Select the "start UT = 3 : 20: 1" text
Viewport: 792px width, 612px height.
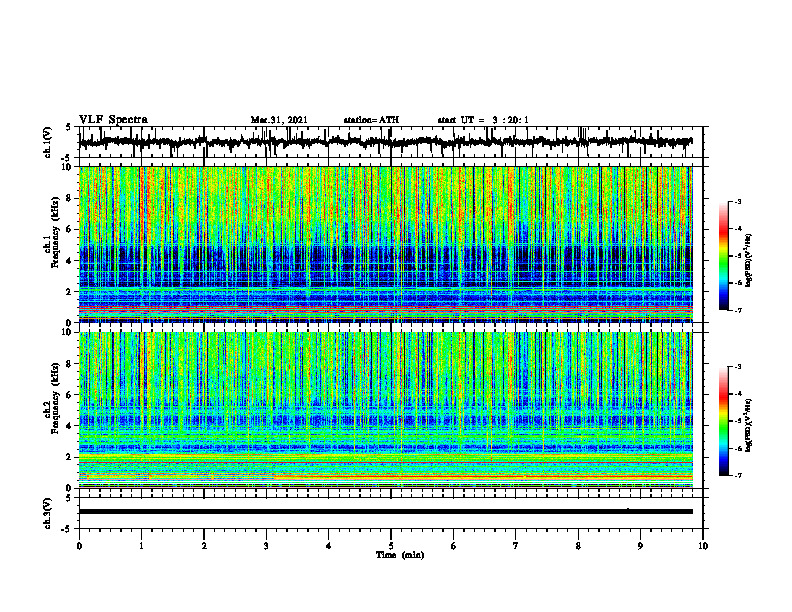tap(483, 120)
